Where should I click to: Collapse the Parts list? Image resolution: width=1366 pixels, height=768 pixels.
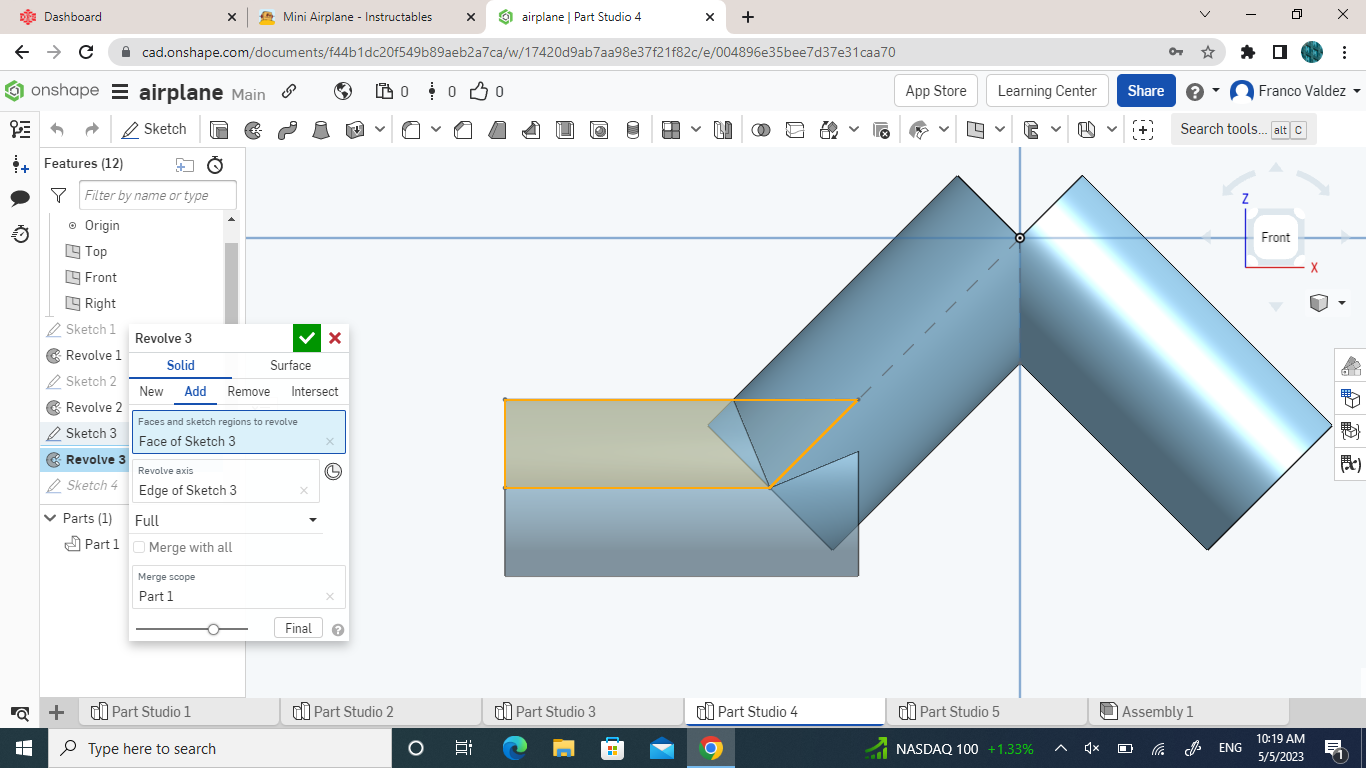pyautogui.click(x=49, y=518)
